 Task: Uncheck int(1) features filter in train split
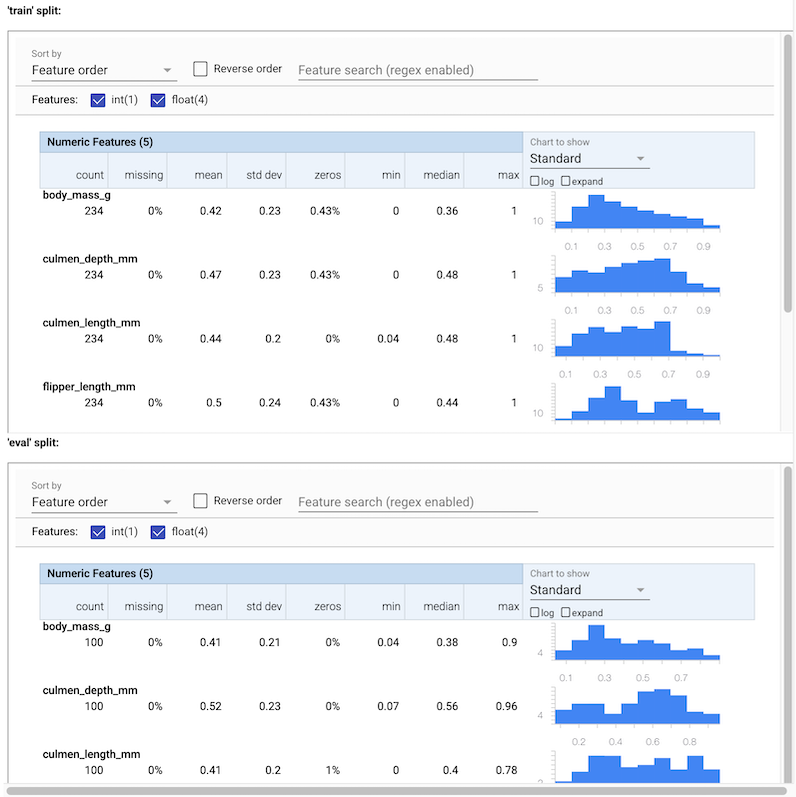tap(98, 100)
